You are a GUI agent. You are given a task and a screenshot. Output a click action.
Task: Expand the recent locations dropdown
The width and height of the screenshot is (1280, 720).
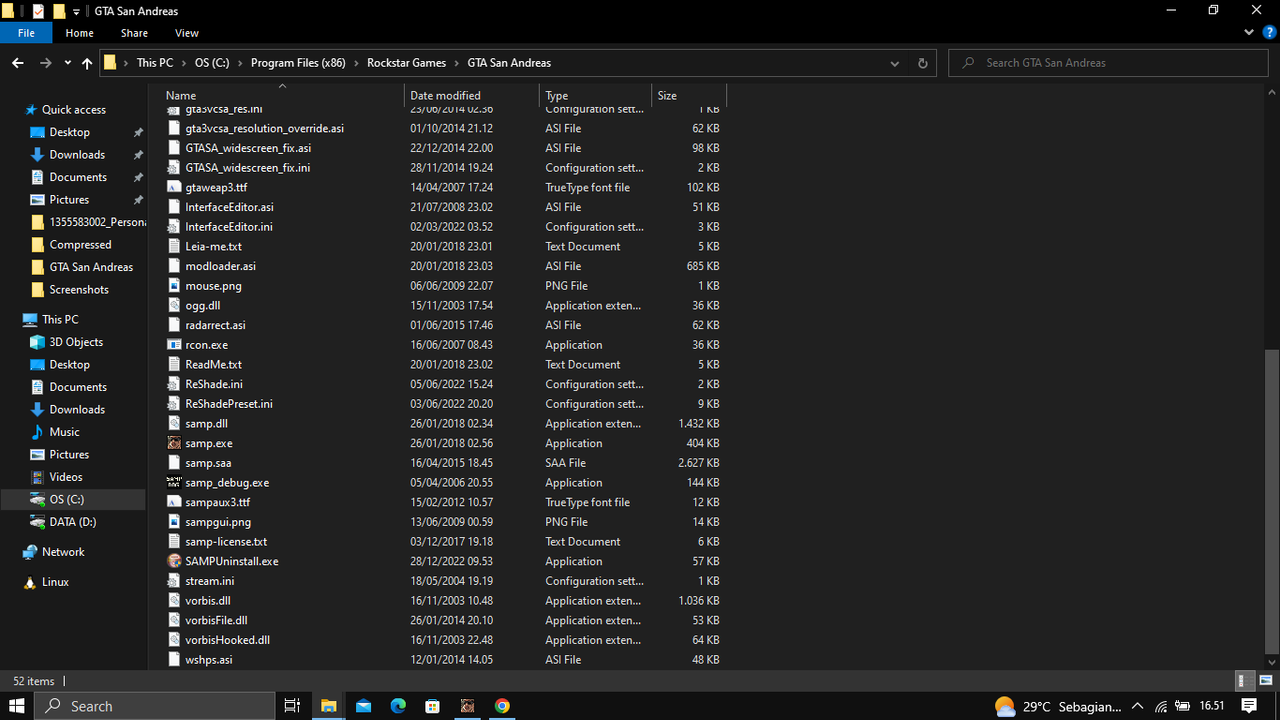click(x=67, y=63)
